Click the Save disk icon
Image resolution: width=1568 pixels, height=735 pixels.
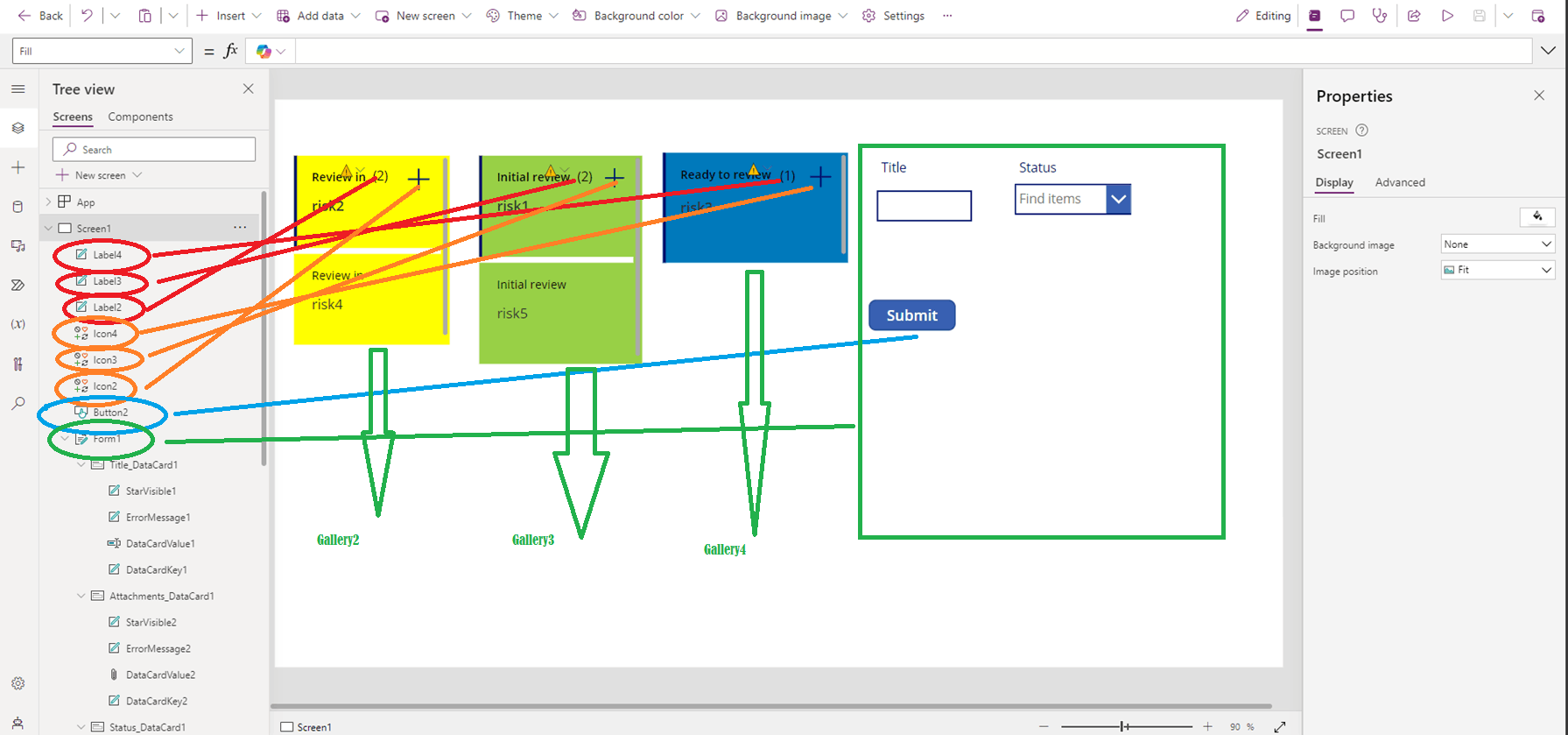coord(1480,16)
